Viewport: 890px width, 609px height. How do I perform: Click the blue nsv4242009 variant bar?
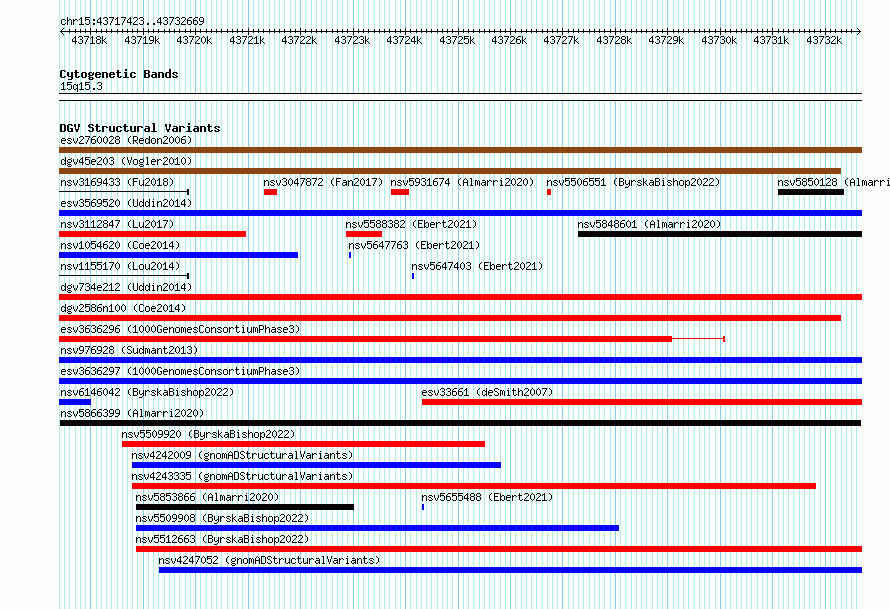tap(316, 465)
